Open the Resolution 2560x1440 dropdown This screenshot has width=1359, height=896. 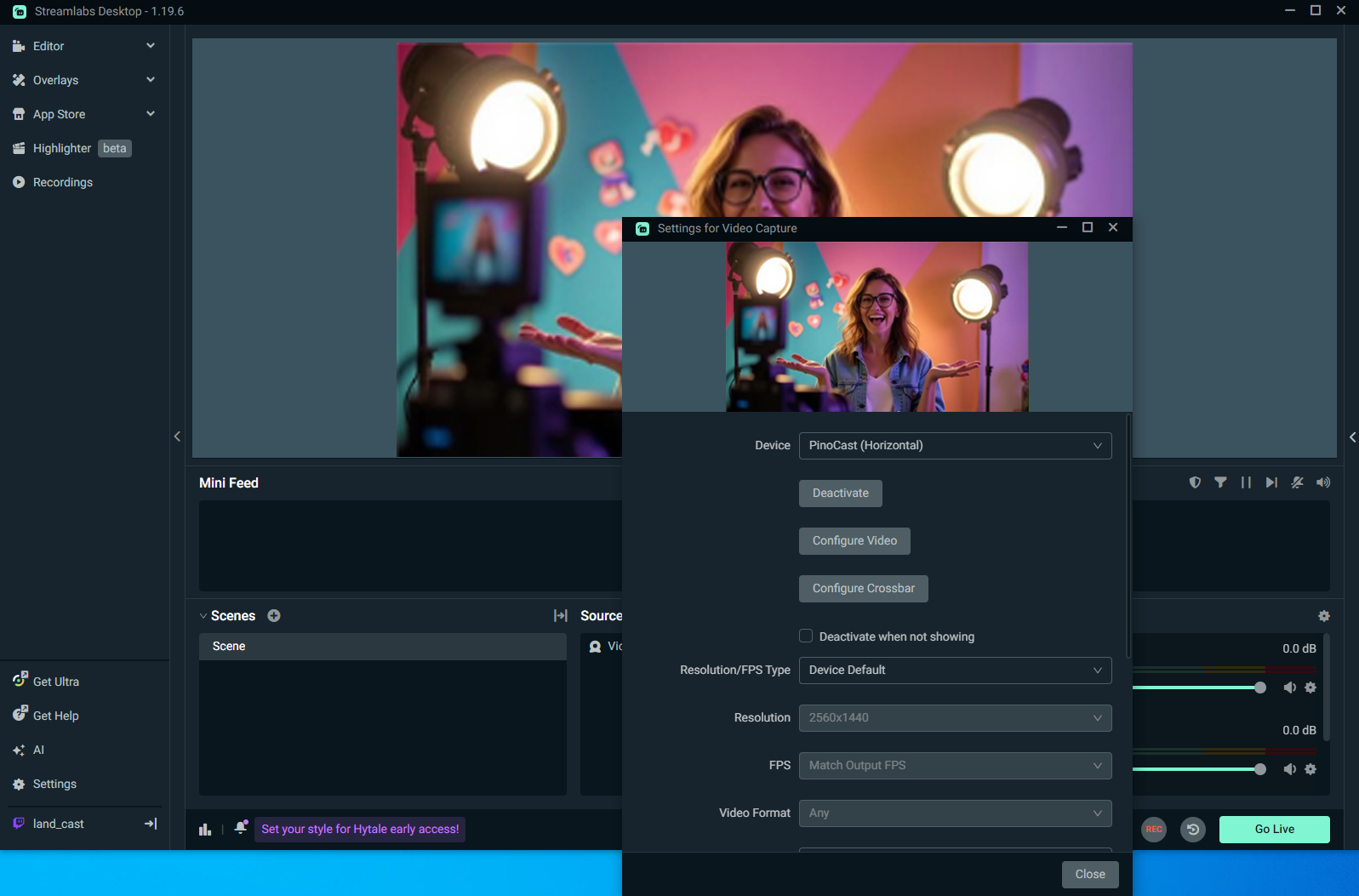click(x=955, y=718)
